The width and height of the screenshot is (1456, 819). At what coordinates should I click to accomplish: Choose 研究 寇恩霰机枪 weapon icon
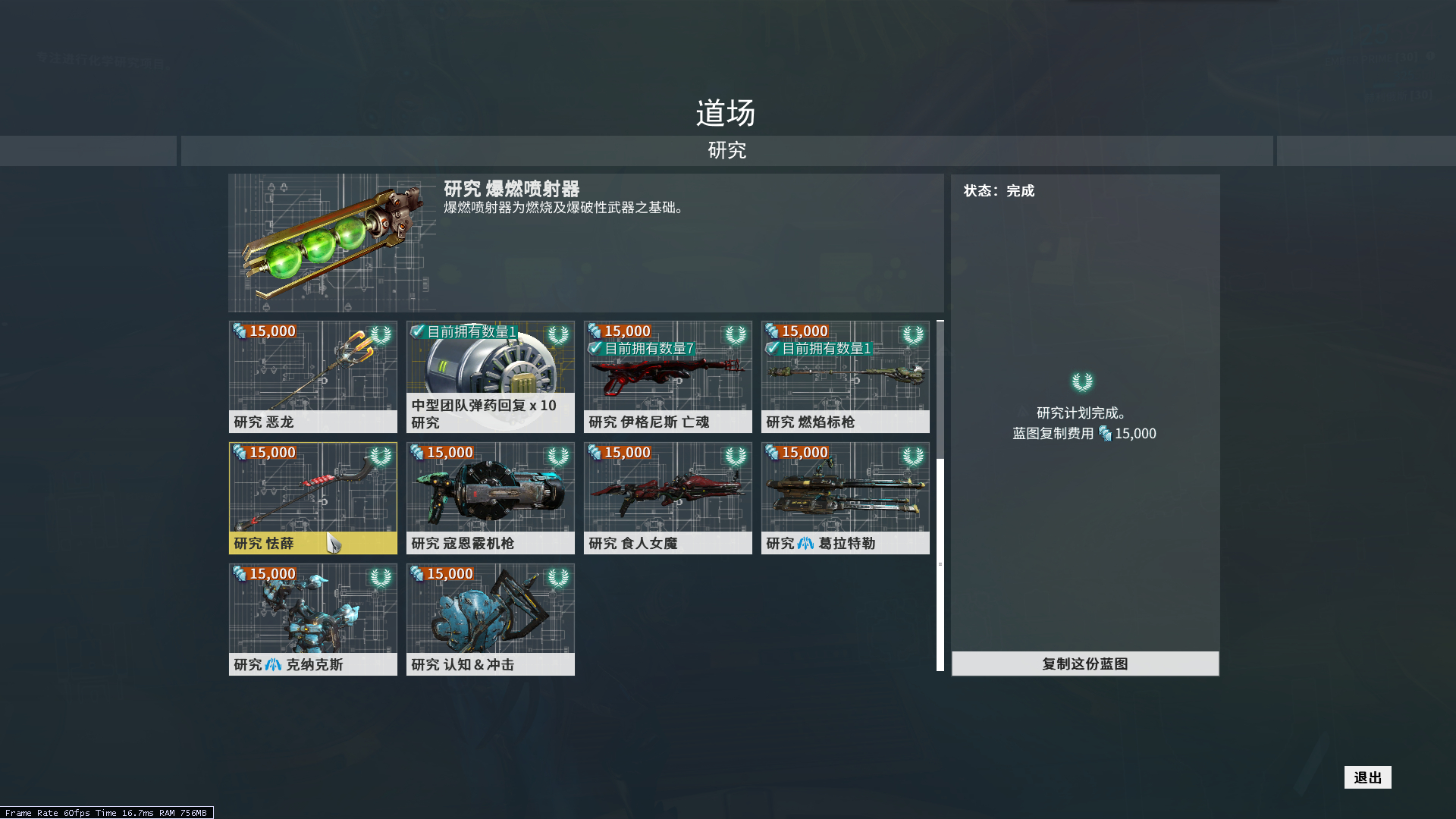click(490, 497)
